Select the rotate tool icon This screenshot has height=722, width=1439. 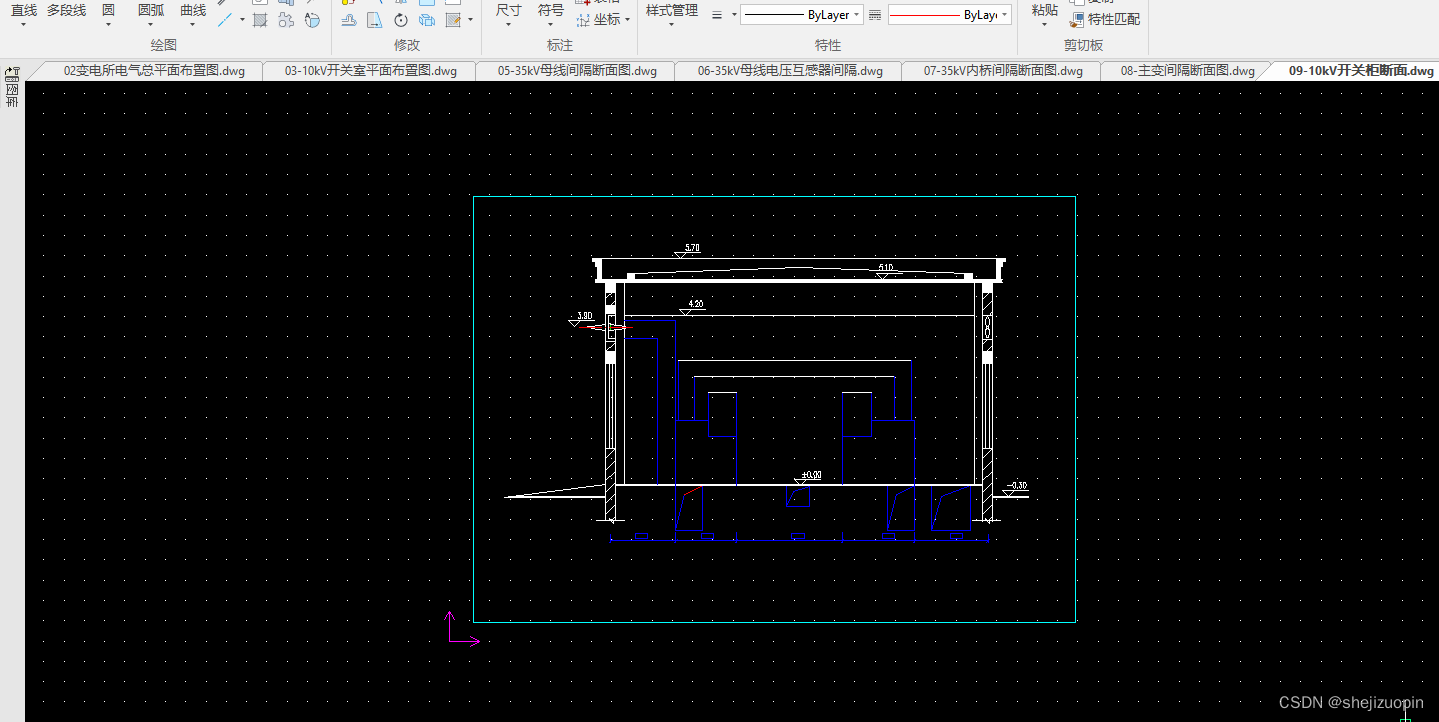click(x=401, y=20)
